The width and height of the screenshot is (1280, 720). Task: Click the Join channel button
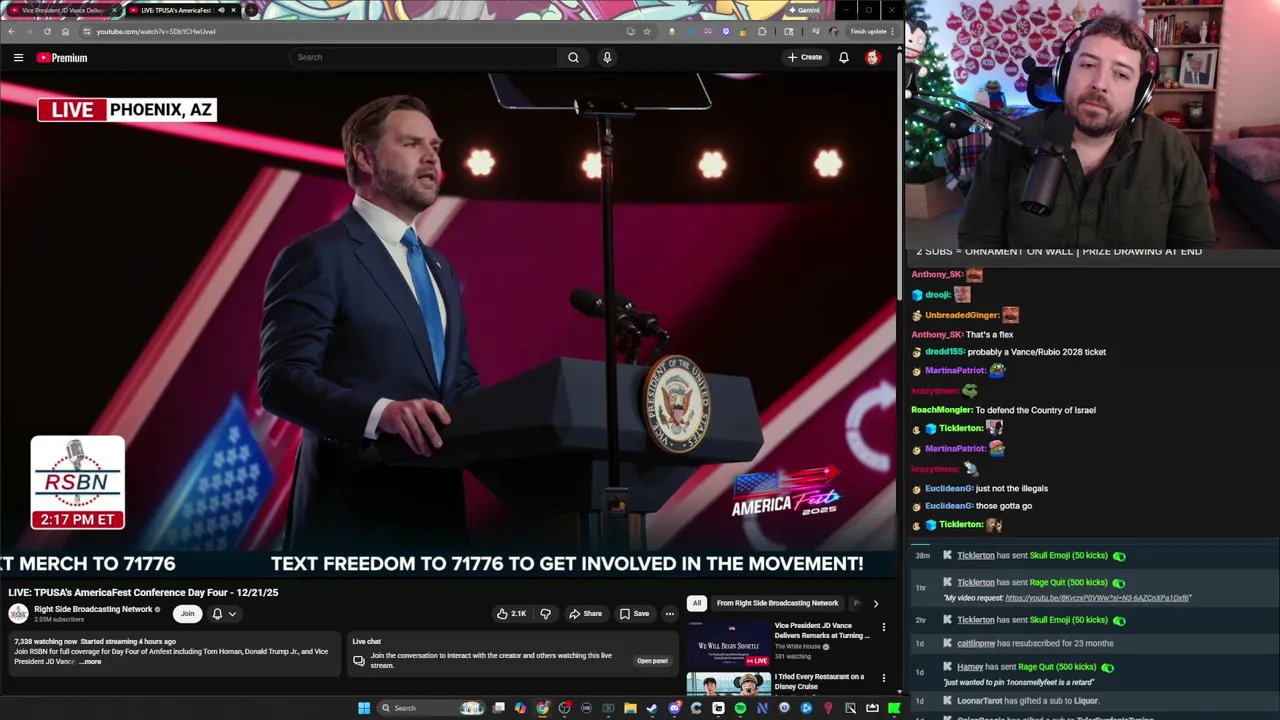187,614
